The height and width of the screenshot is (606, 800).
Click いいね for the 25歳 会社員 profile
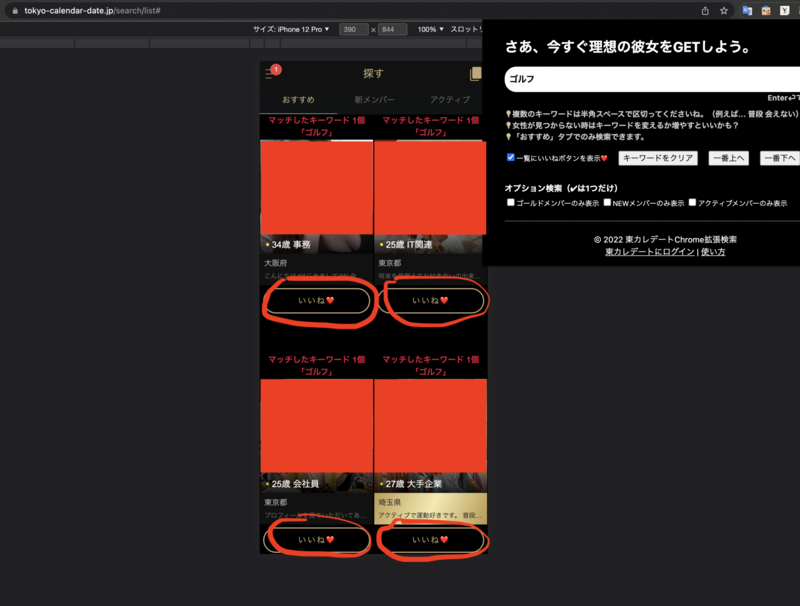316,540
